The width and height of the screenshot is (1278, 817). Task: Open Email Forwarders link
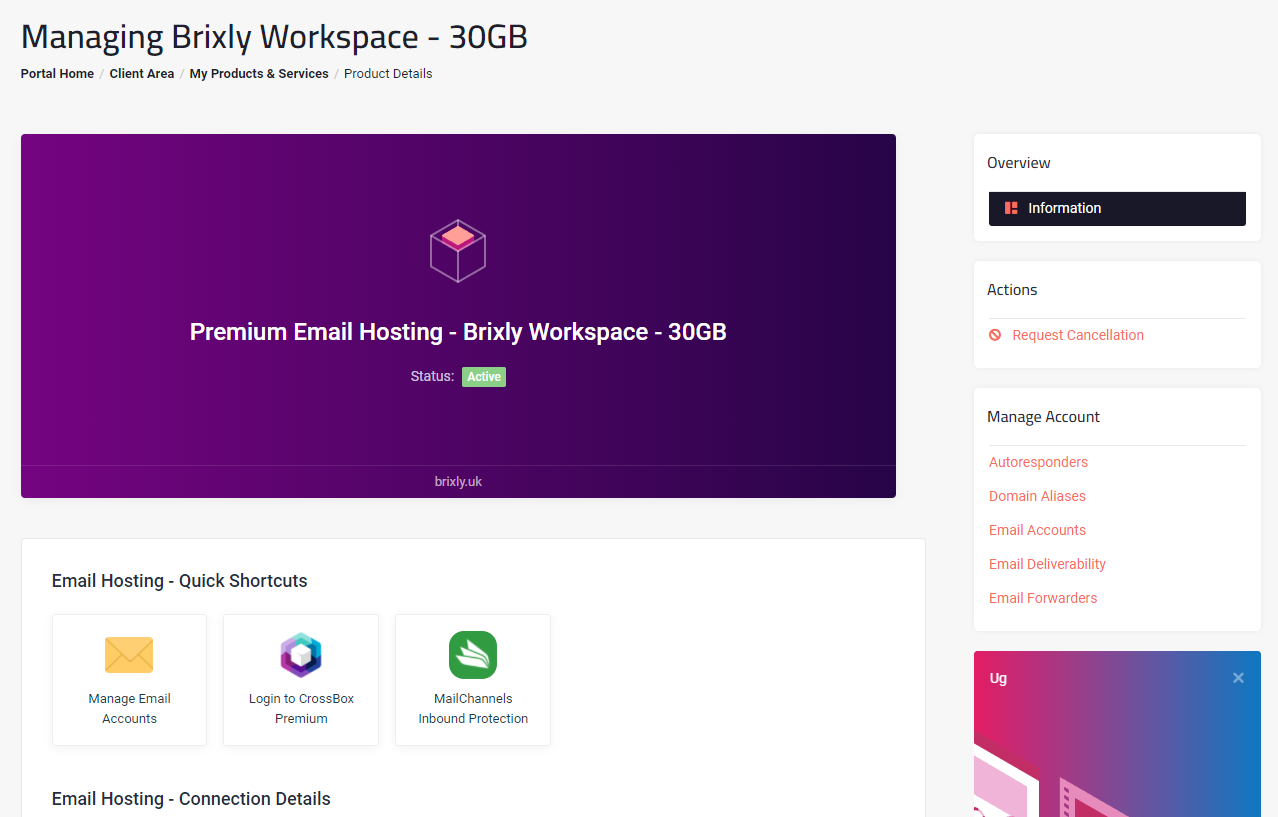1043,598
